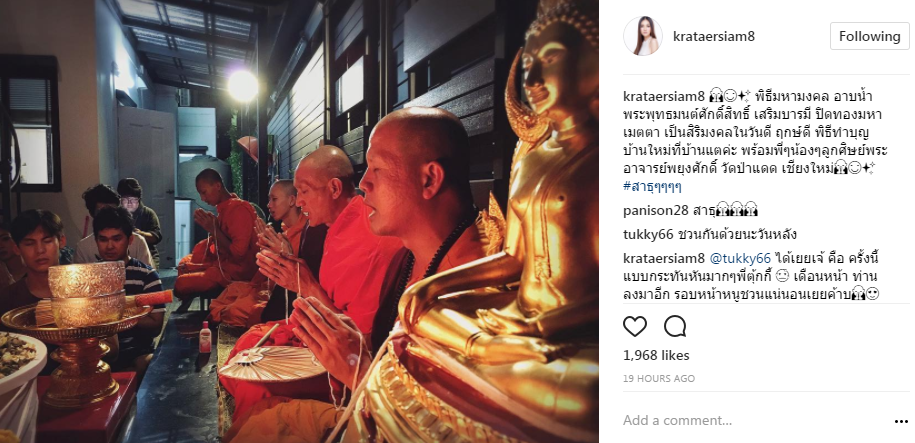Click the #สาธุๆๆๆๆ hashtag

(652, 187)
